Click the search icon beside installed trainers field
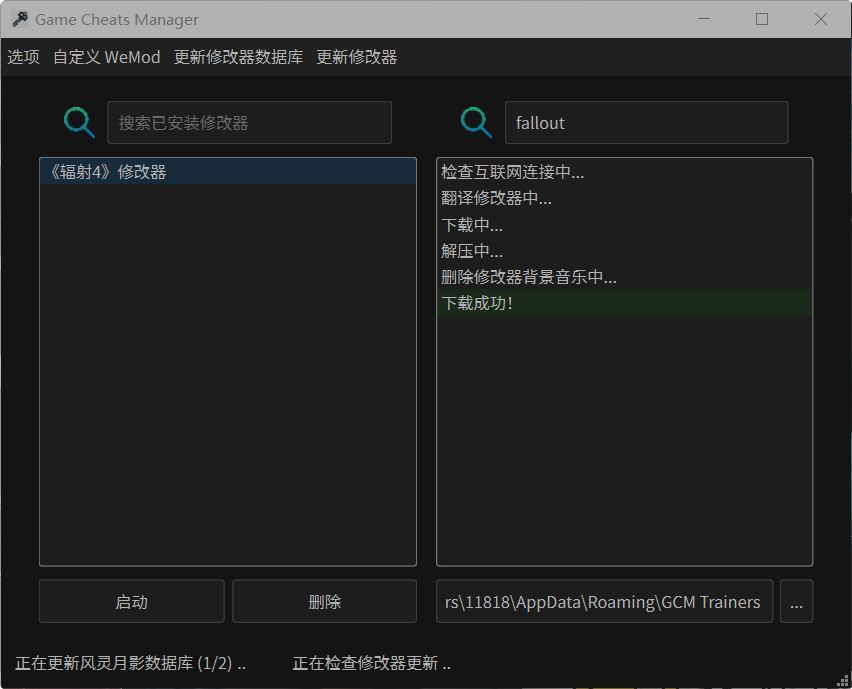Image resolution: width=852 pixels, height=689 pixels. point(78,121)
